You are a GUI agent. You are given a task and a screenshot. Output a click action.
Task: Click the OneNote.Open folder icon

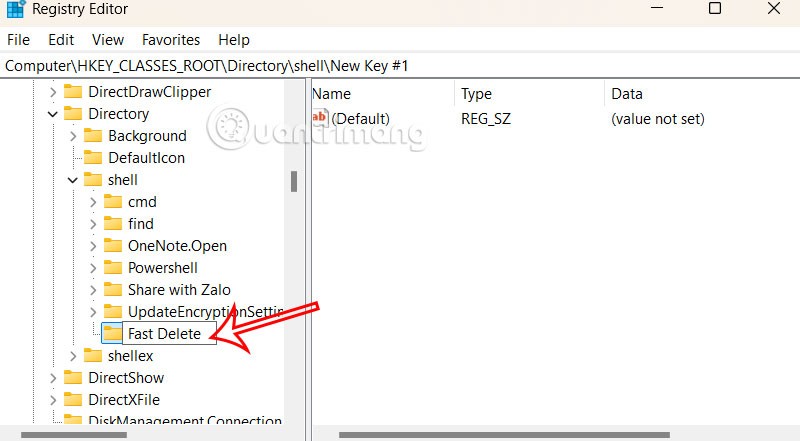click(x=113, y=246)
